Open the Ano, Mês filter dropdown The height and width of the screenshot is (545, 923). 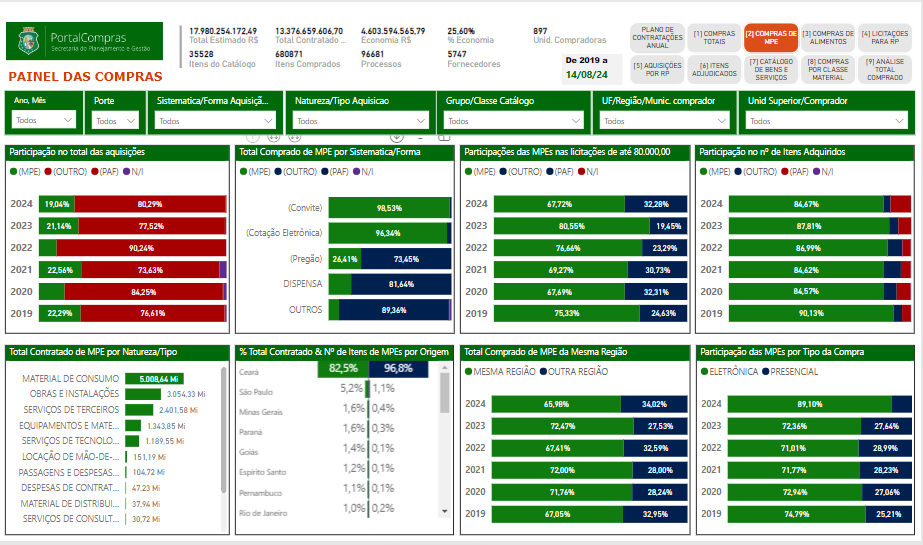point(44,120)
